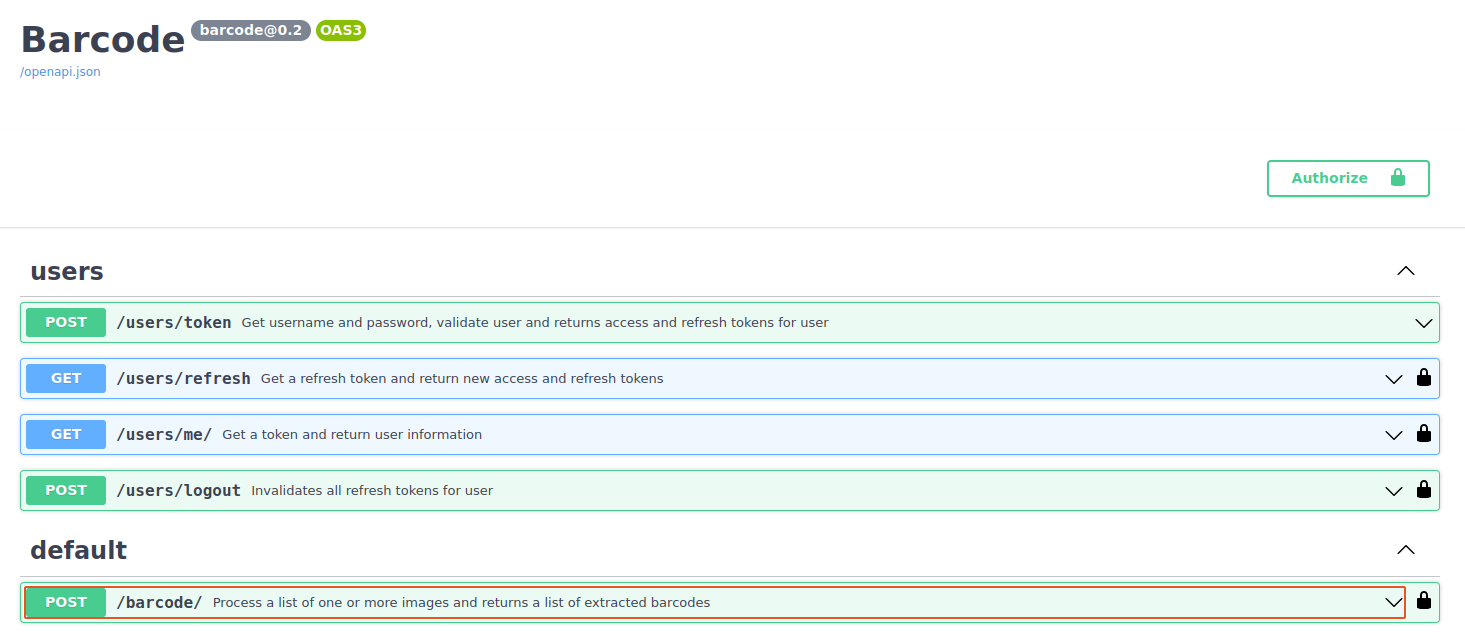Expand the POST /barcode/ chevron

[1394, 602]
